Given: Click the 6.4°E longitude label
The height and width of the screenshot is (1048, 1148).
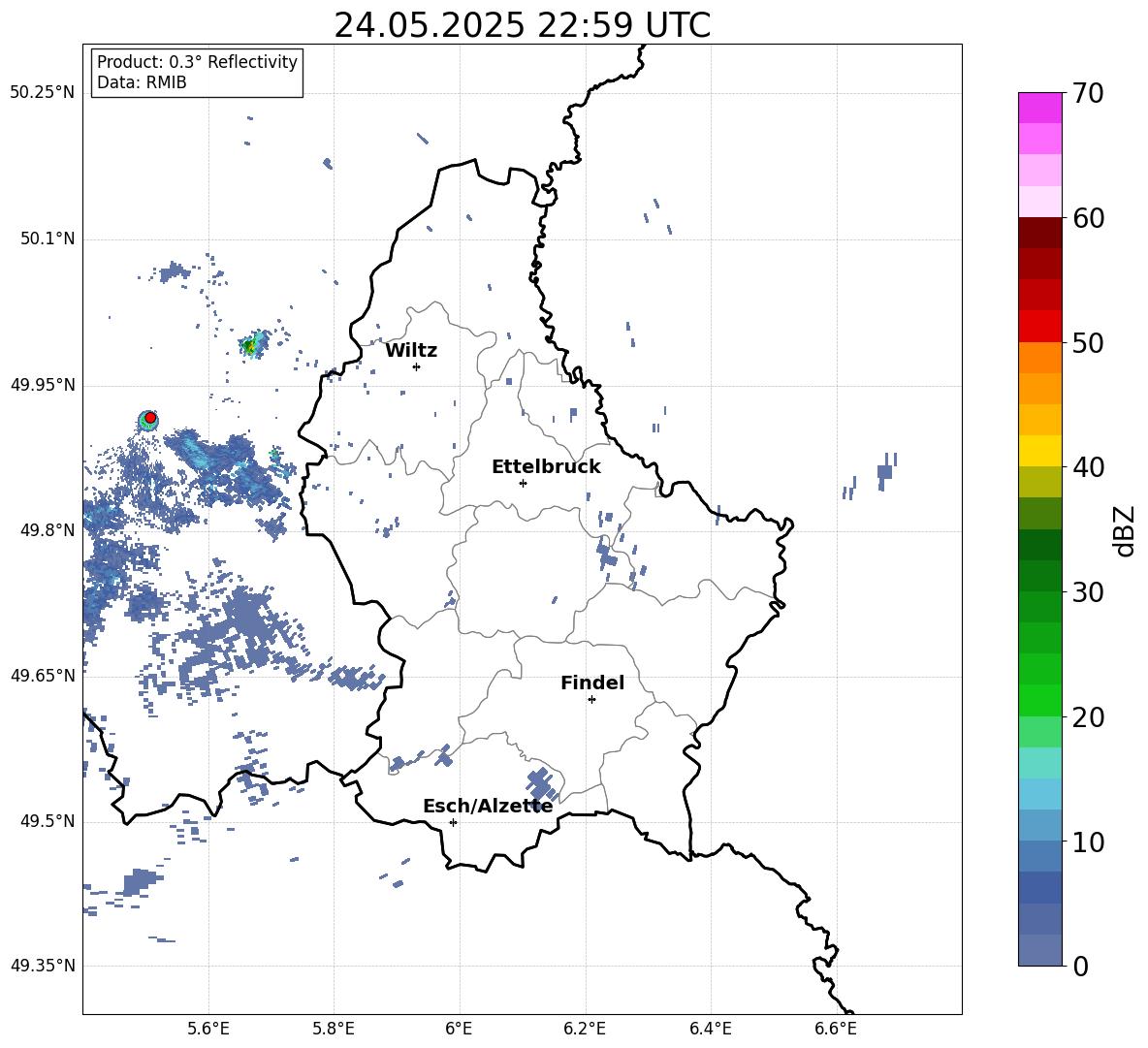Looking at the screenshot, I should [x=710, y=1029].
